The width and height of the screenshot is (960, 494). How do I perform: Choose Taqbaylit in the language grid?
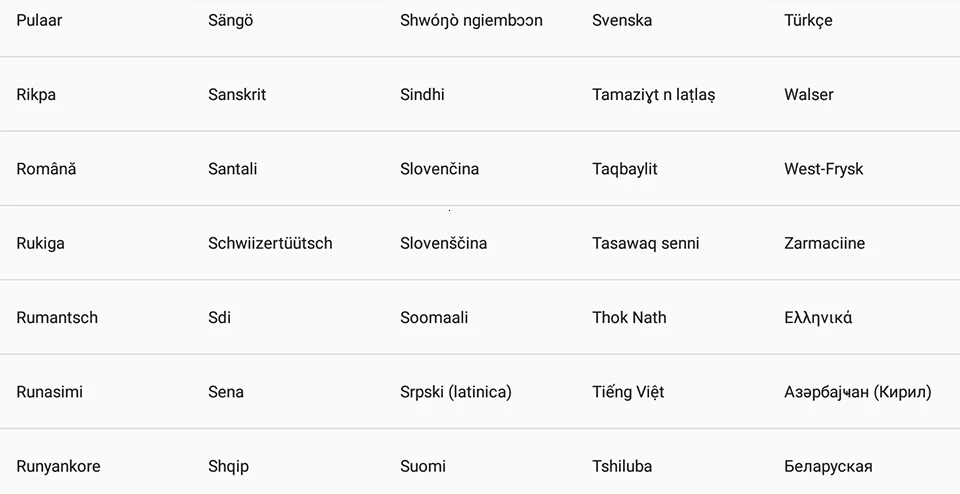coord(624,169)
